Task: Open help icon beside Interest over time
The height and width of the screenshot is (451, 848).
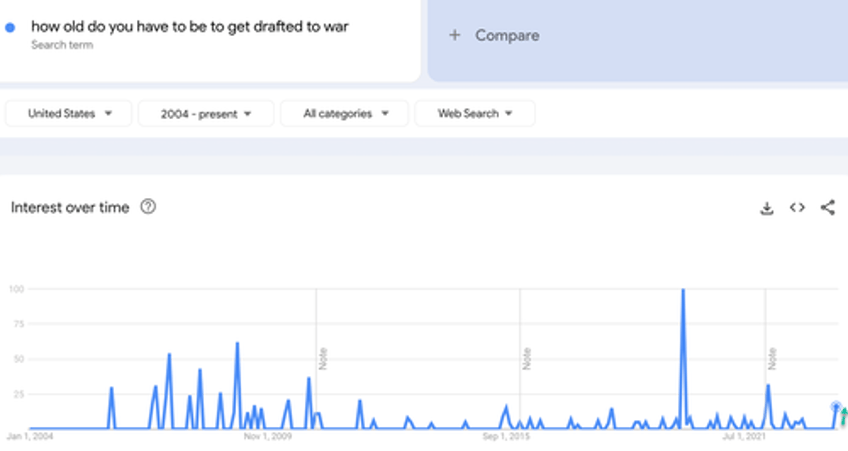Action: [148, 207]
